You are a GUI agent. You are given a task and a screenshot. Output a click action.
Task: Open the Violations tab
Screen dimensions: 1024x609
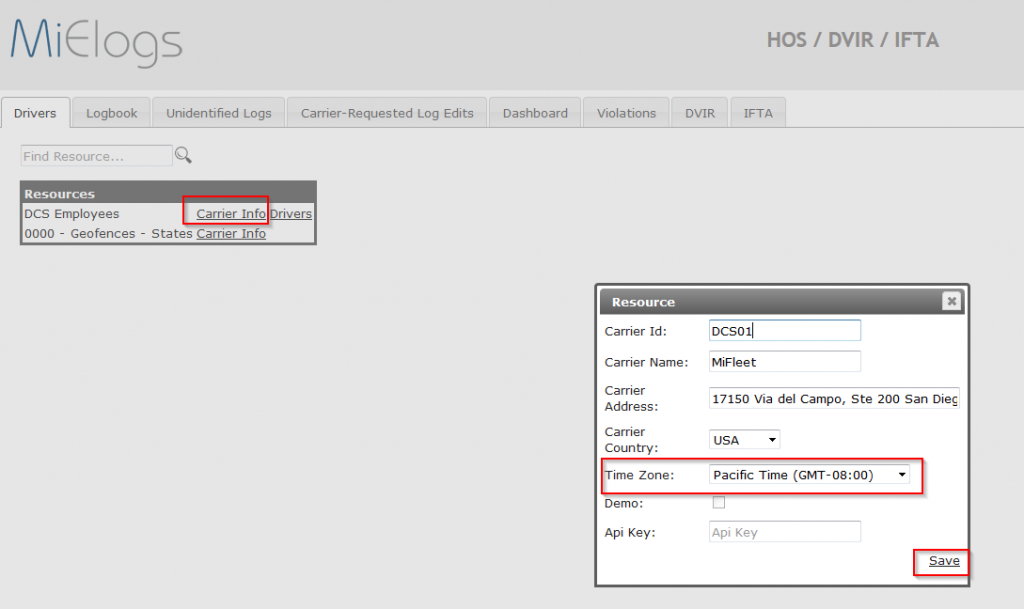(626, 113)
